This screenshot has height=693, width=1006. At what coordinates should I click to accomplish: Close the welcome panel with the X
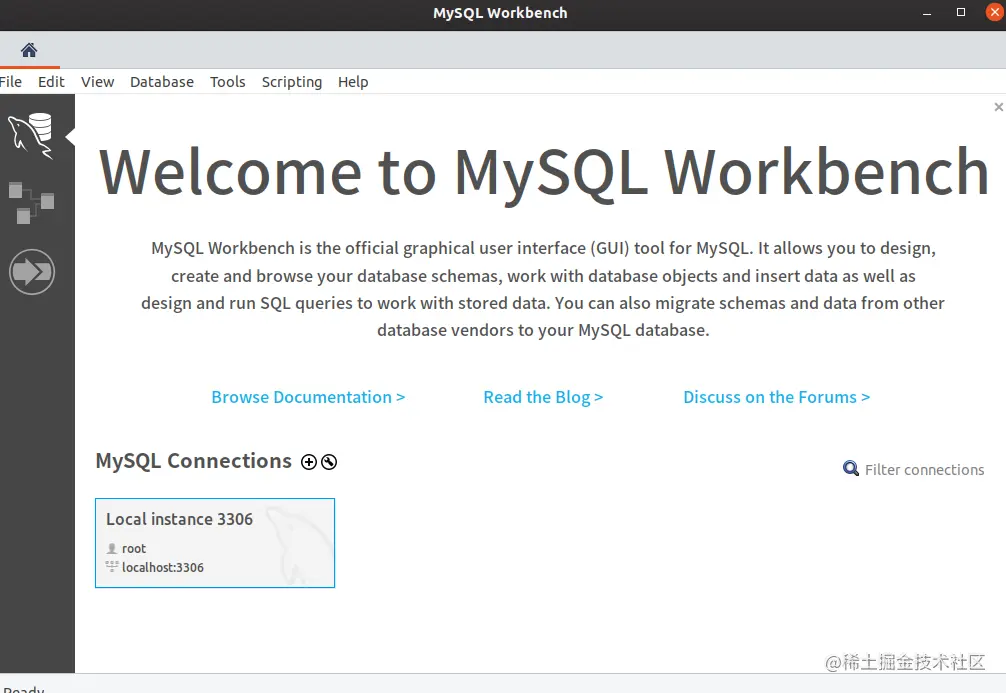coord(998,107)
